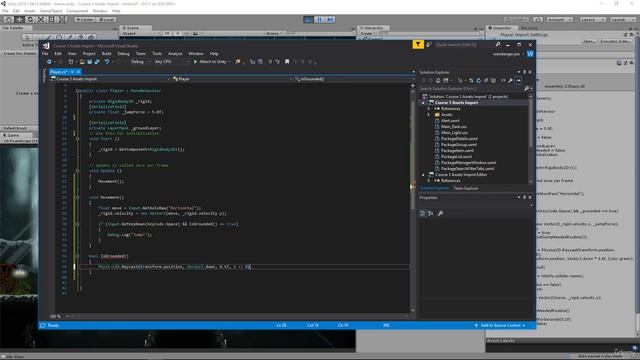Open IsGrounded() member navigation dropdown

point(354,79)
